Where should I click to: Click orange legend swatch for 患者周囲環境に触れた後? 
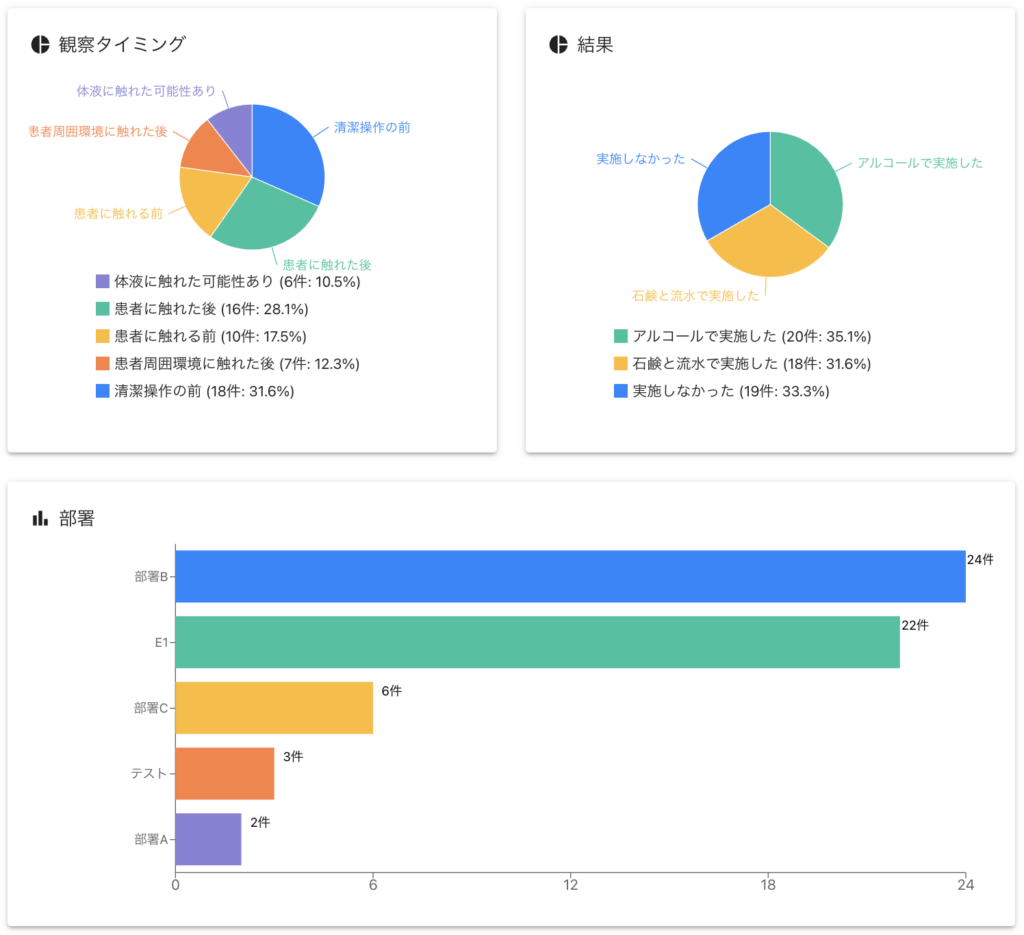click(102, 364)
